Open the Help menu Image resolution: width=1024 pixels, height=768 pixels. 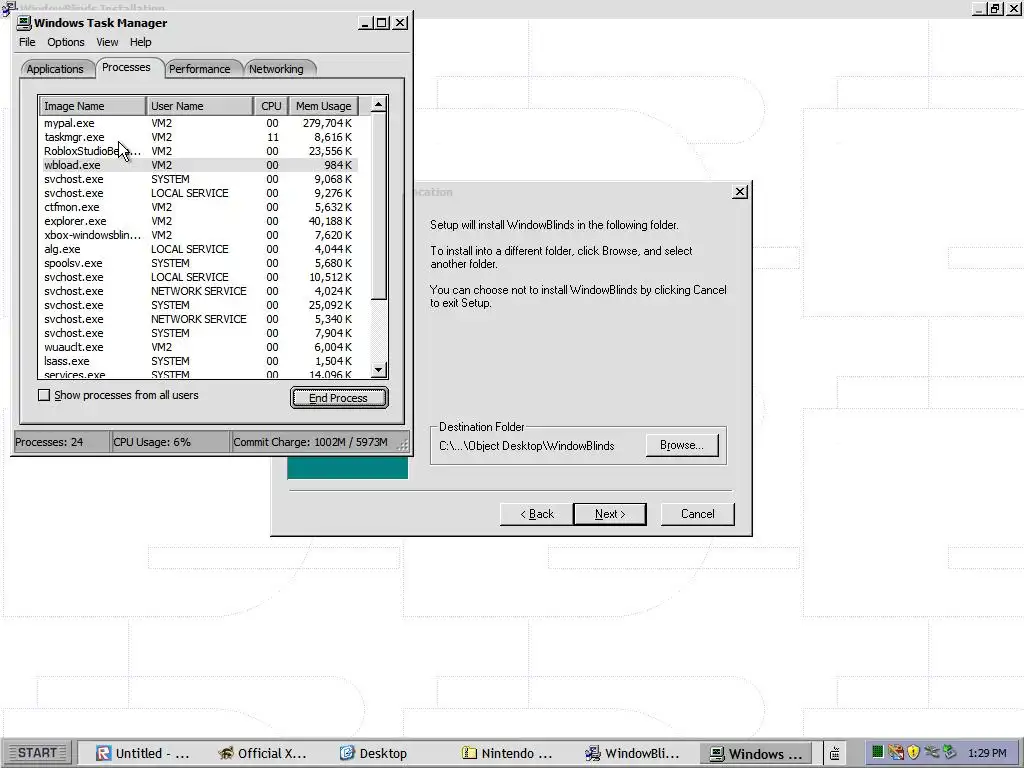pos(140,42)
